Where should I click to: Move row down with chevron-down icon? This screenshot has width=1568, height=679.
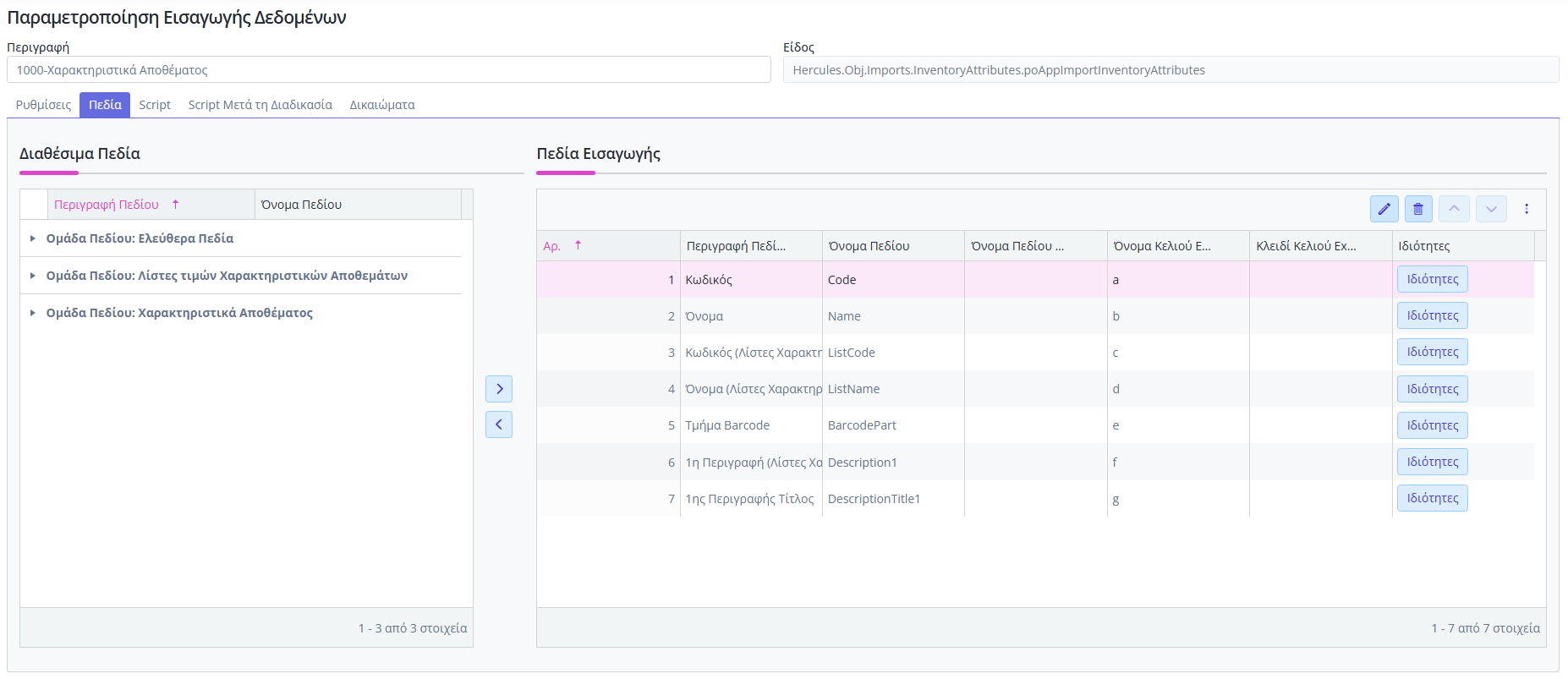(x=1491, y=209)
